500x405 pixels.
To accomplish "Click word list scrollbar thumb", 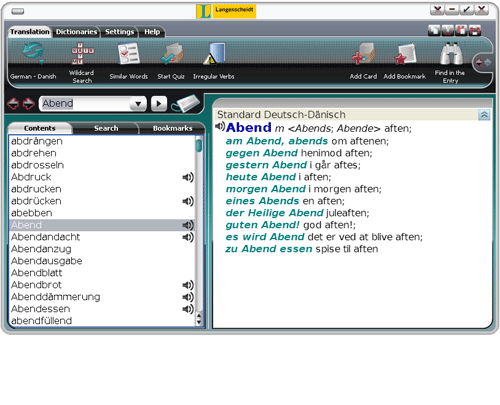I will coord(199,145).
